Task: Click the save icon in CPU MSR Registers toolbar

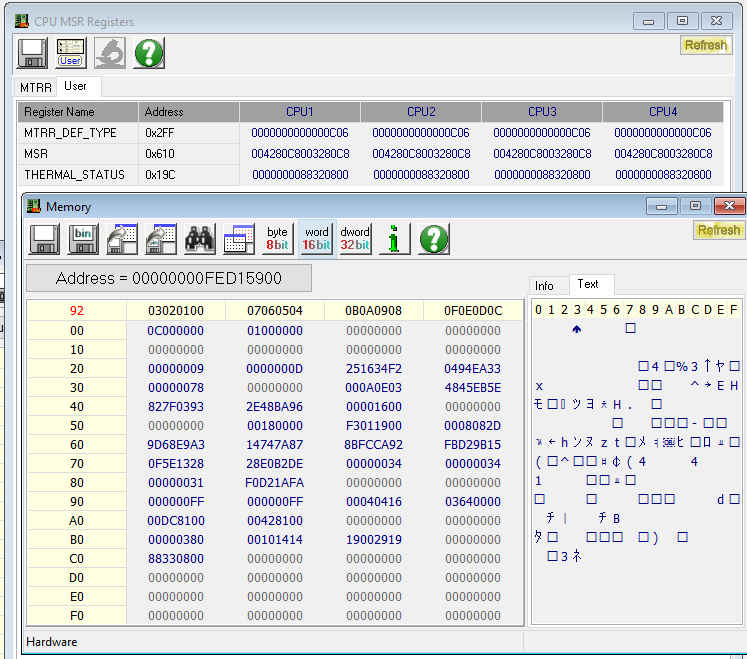Action: tap(32, 53)
